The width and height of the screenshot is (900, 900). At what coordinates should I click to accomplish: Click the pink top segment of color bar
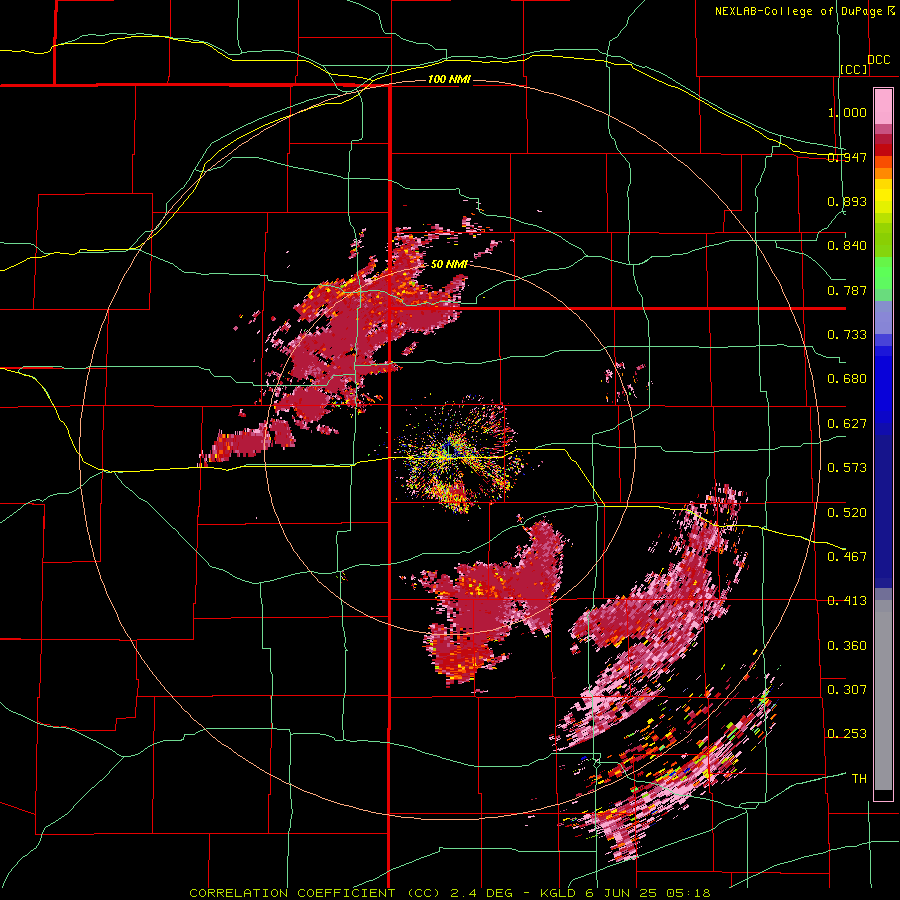click(x=883, y=107)
